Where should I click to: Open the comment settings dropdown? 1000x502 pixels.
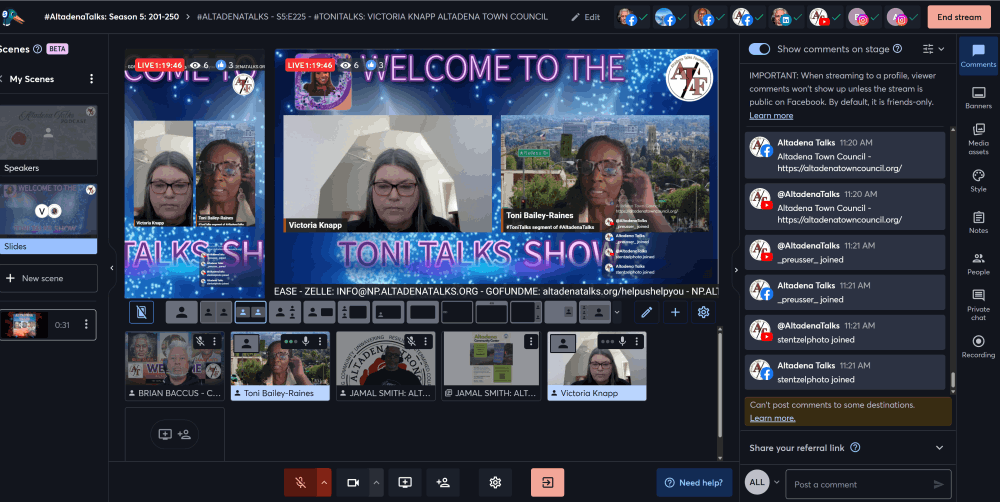pos(932,48)
